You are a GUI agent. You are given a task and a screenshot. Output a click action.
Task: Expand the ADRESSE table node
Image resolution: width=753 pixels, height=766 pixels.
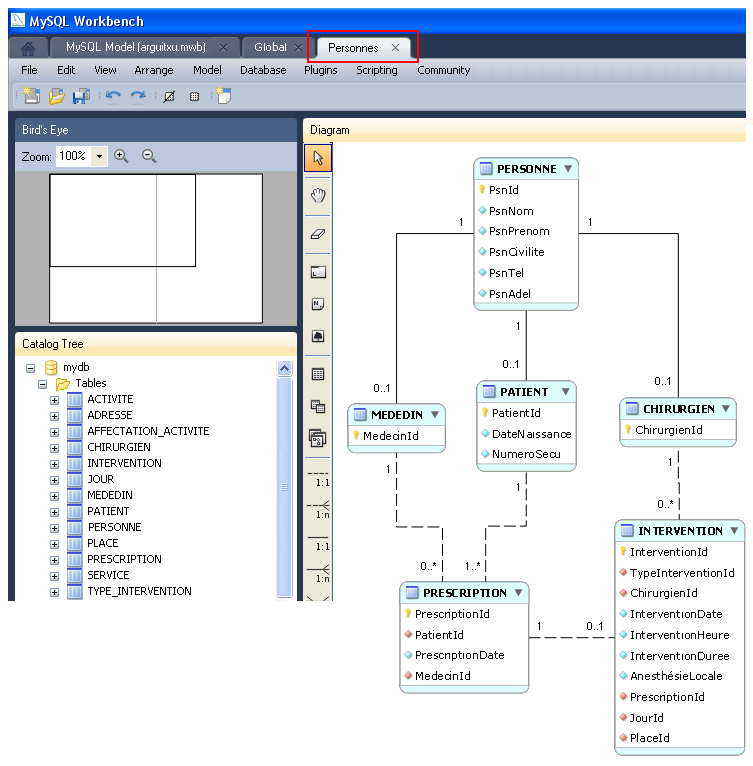(54, 416)
